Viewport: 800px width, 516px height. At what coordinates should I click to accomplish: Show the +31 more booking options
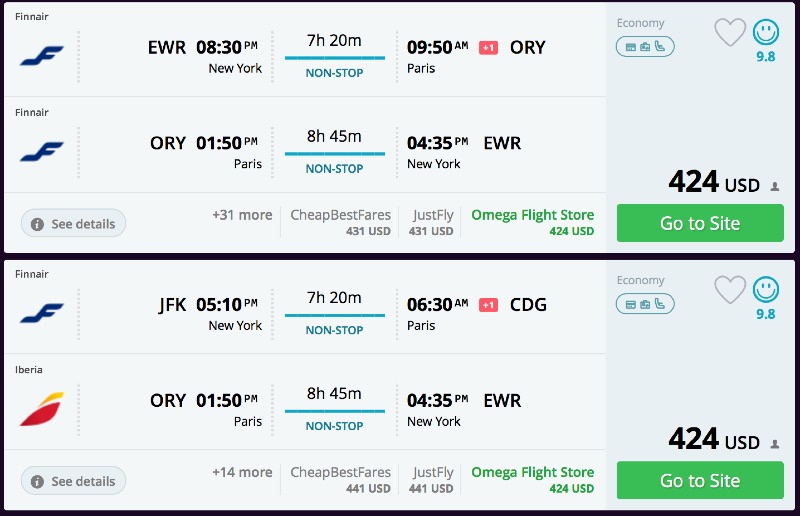(x=242, y=215)
